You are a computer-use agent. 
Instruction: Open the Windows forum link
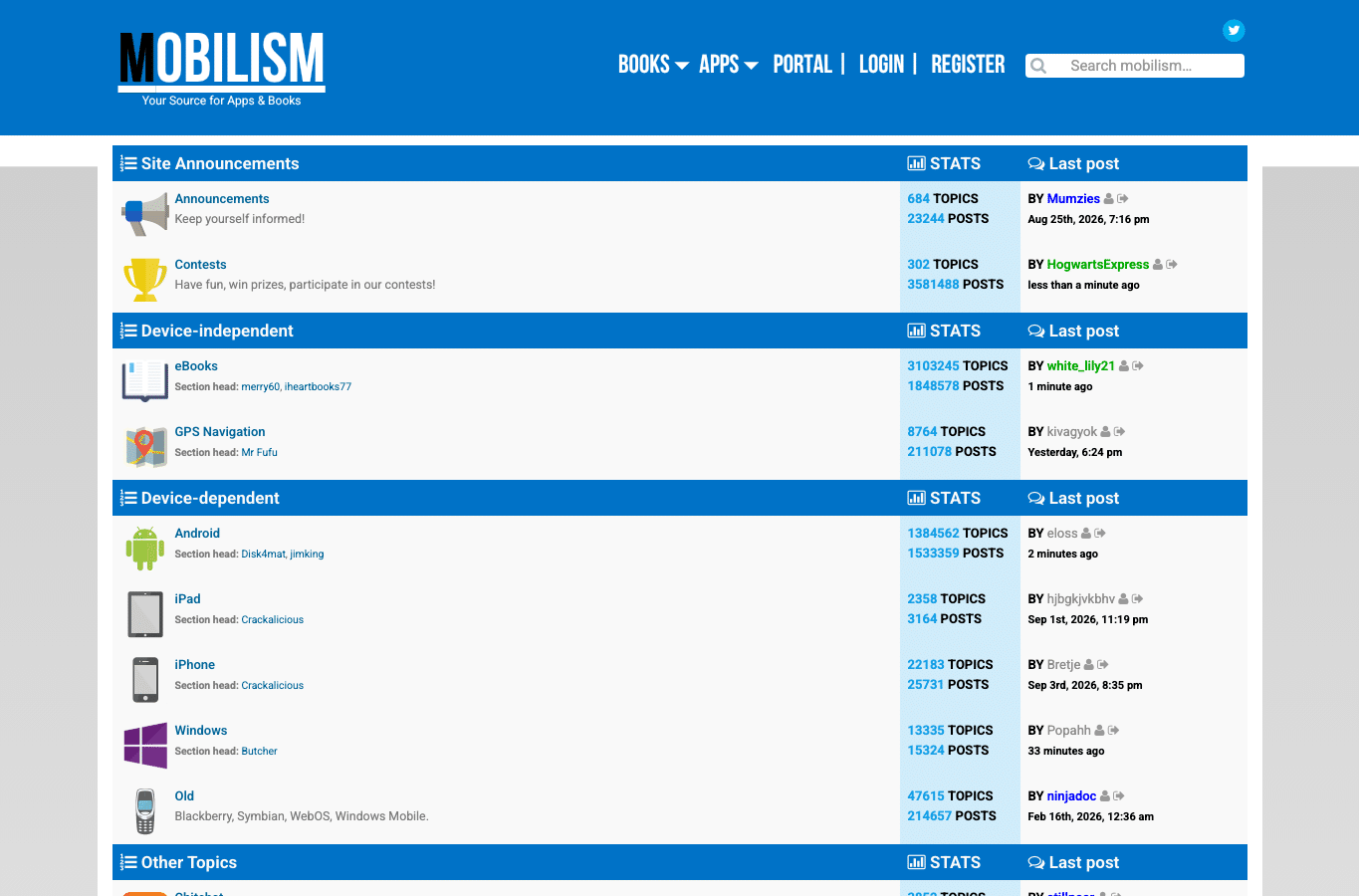click(x=201, y=731)
